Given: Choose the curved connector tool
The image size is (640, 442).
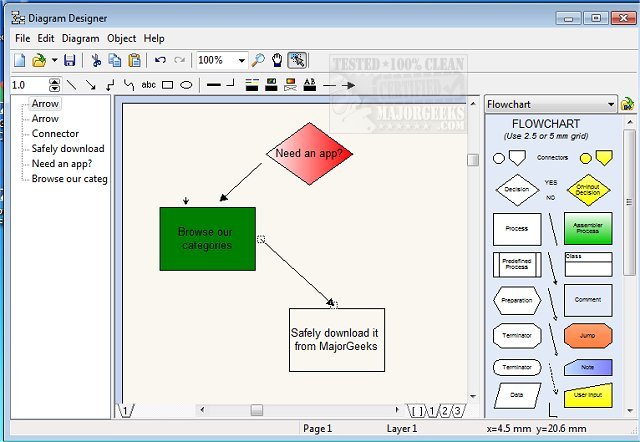Looking at the screenshot, I should pos(129,85).
